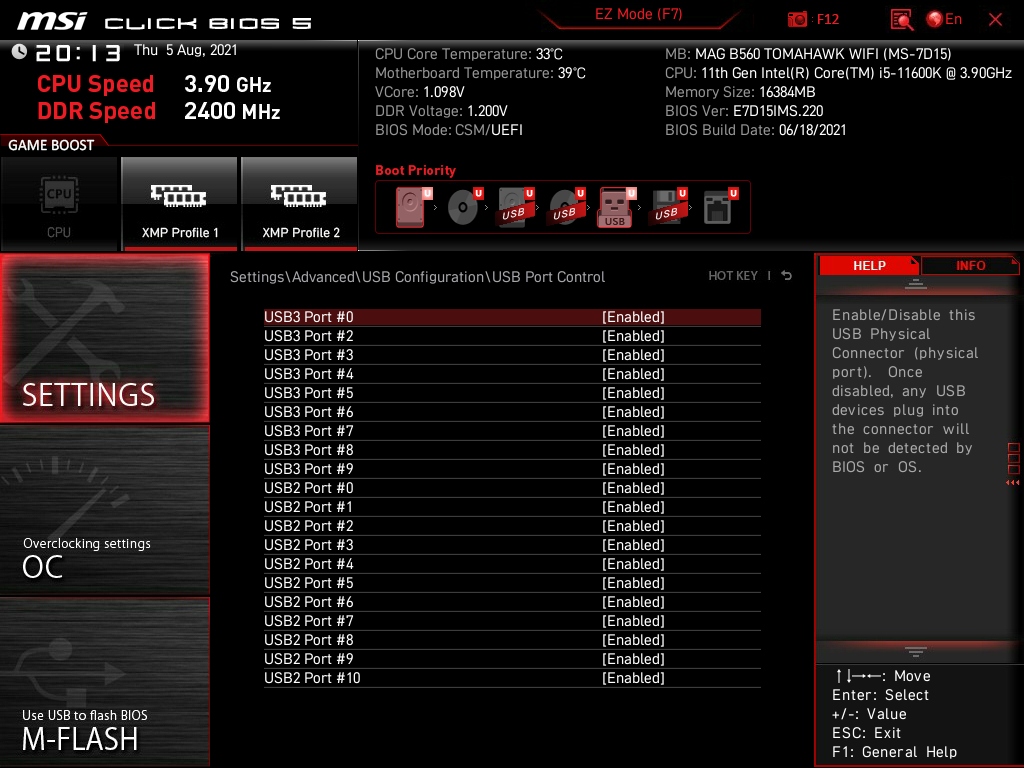Screen dimensions: 1024x768
Task: Select the network boot priority icon
Action: point(720,207)
